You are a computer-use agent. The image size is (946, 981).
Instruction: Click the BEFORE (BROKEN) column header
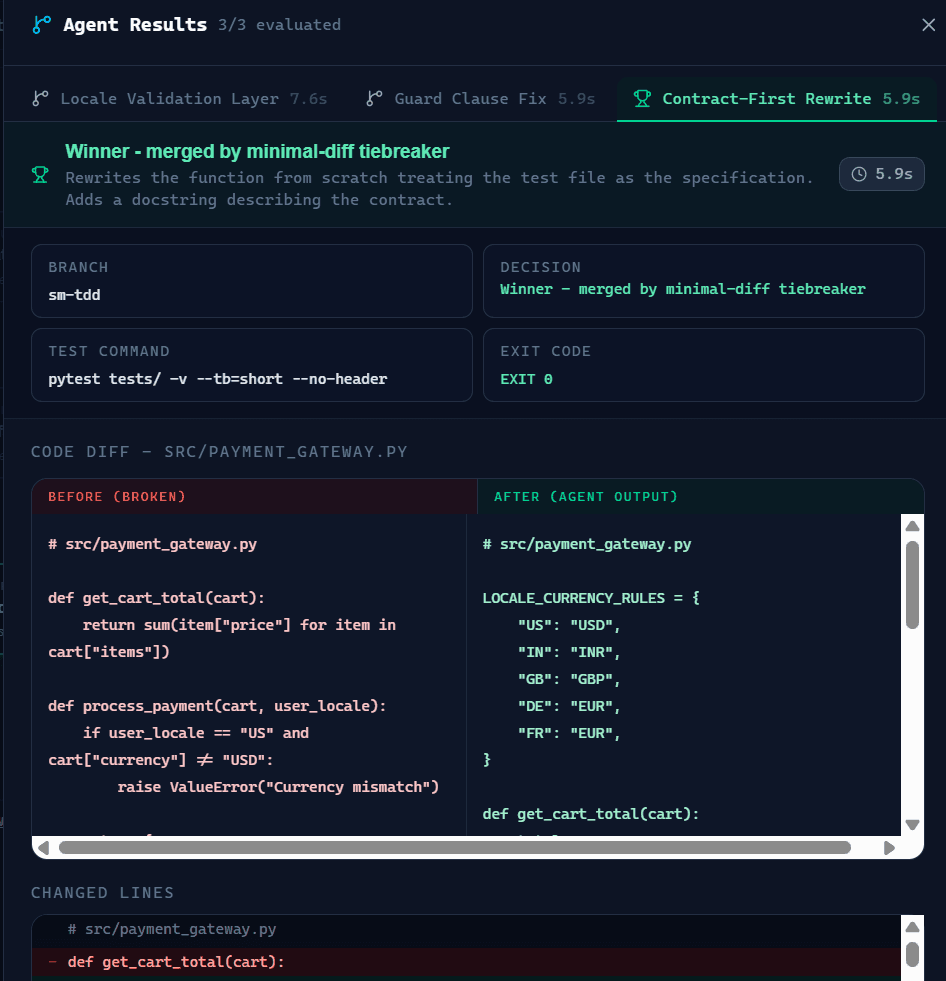coord(117,497)
